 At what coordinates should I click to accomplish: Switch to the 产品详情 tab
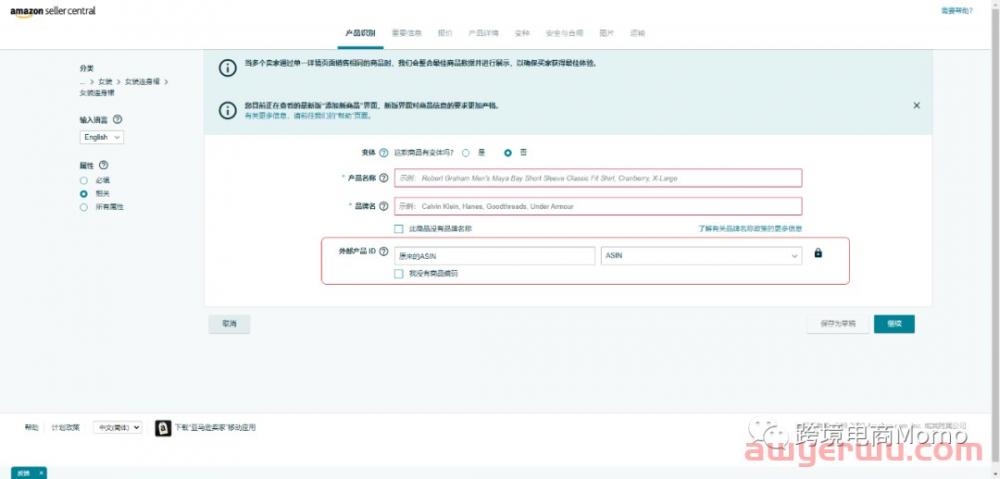click(x=483, y=33)
